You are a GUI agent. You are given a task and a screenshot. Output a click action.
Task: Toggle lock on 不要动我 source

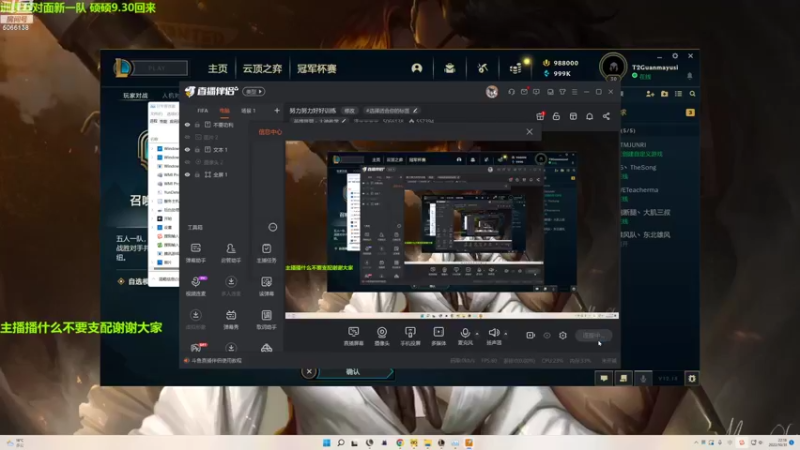(x=197, y=124)
